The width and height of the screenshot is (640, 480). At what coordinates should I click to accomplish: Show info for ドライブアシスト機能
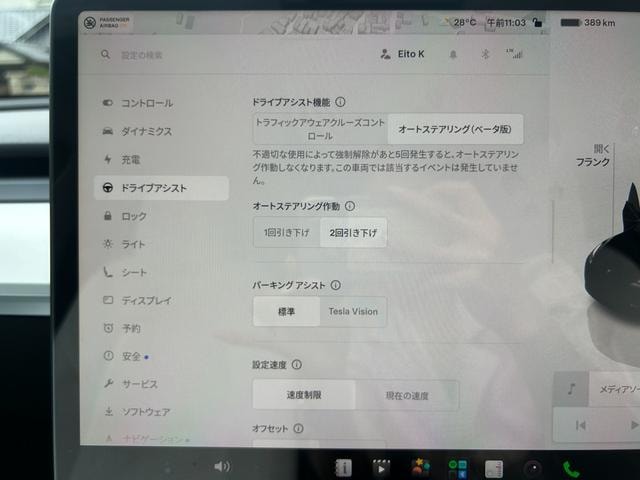(x=340, y=102)
